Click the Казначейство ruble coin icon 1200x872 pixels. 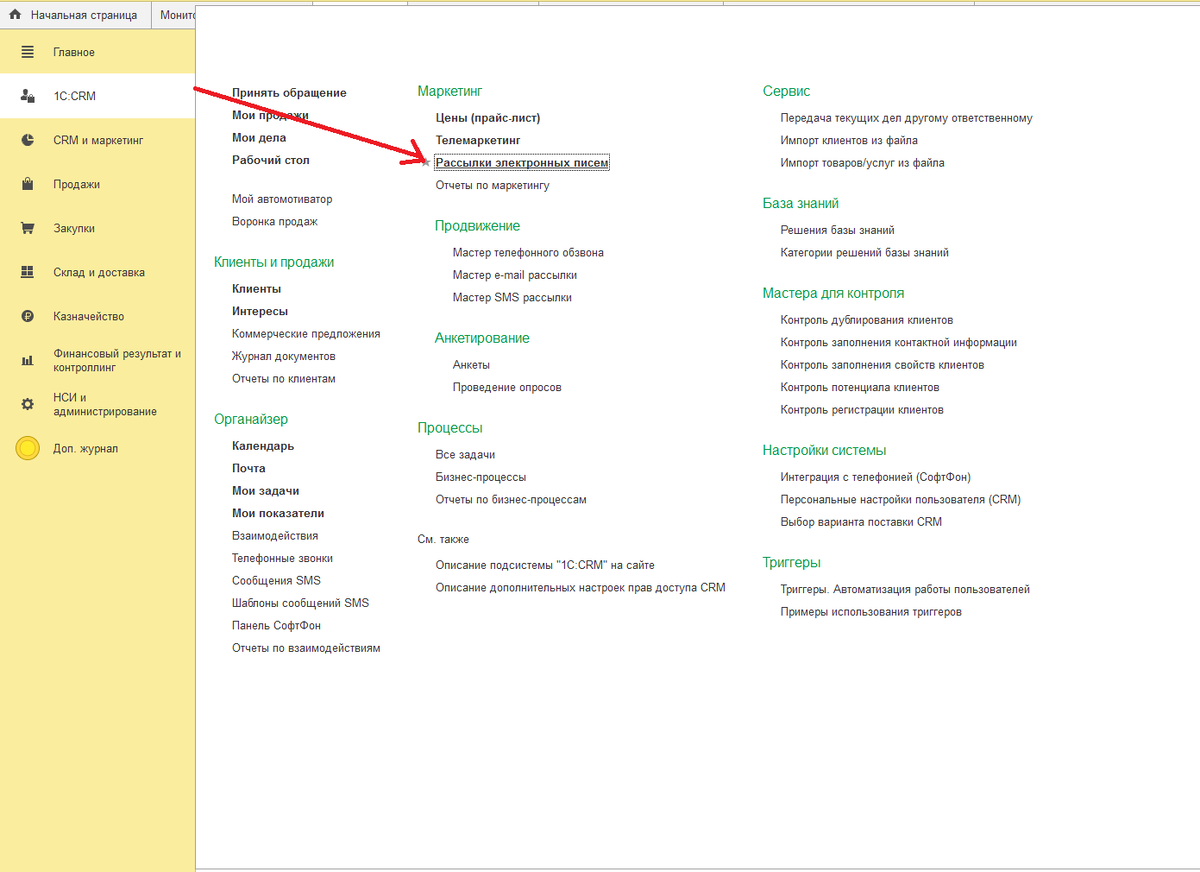[x=29, y=316]
